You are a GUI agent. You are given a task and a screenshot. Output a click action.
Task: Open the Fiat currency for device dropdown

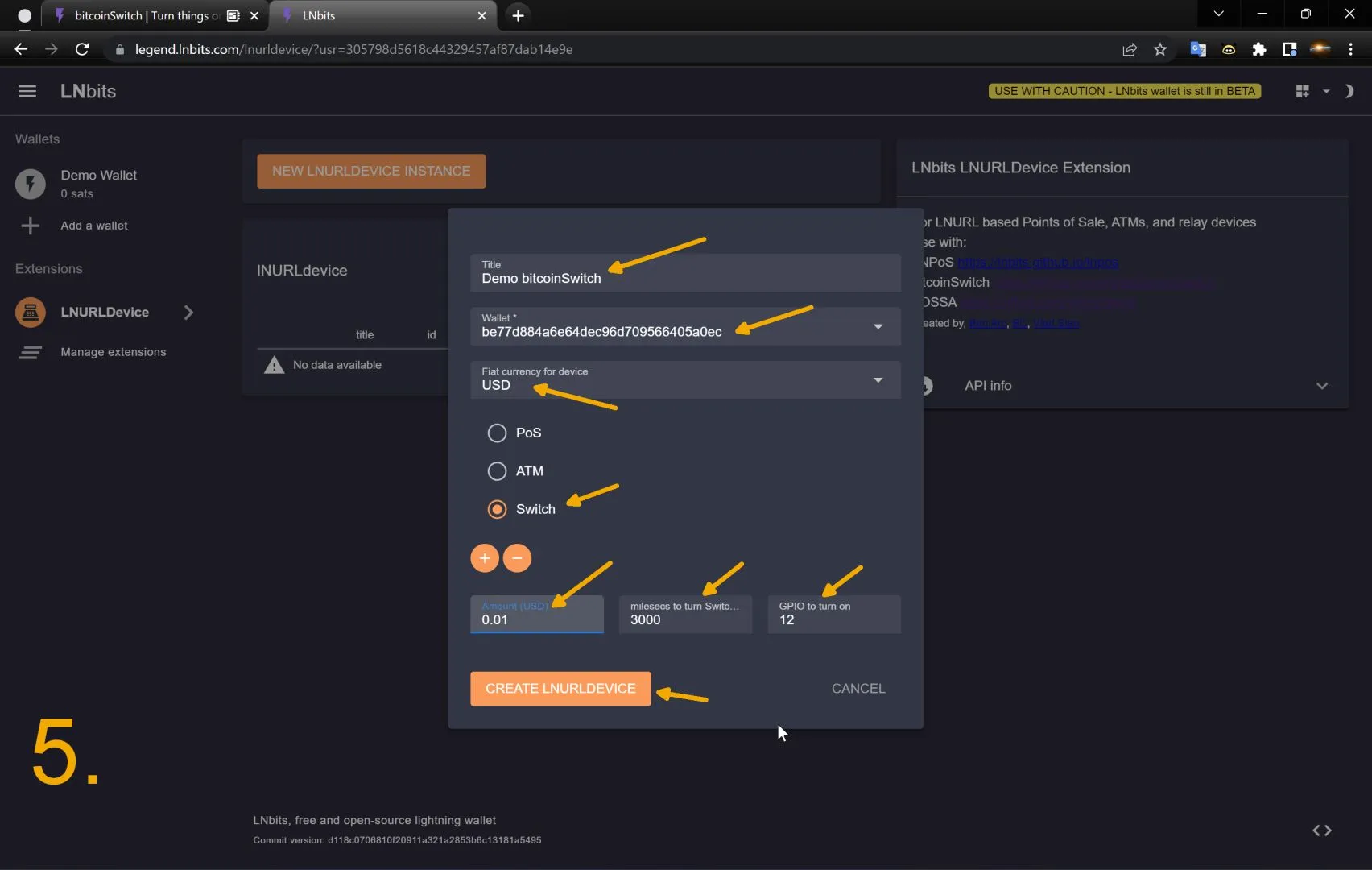click(x=878, y=379)
